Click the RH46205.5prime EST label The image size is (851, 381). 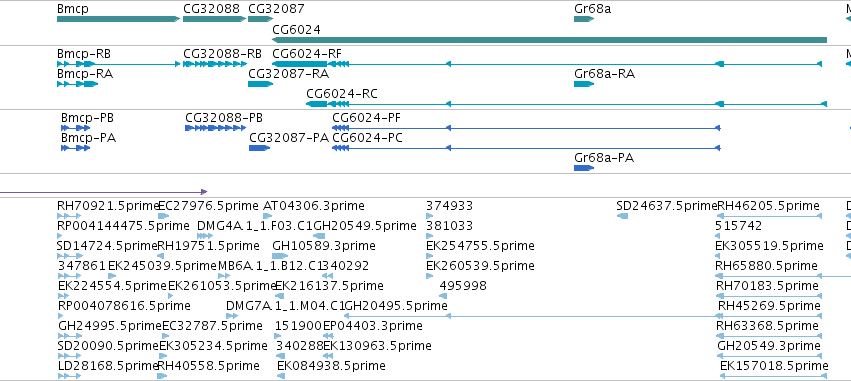click(x=768, y=206)
